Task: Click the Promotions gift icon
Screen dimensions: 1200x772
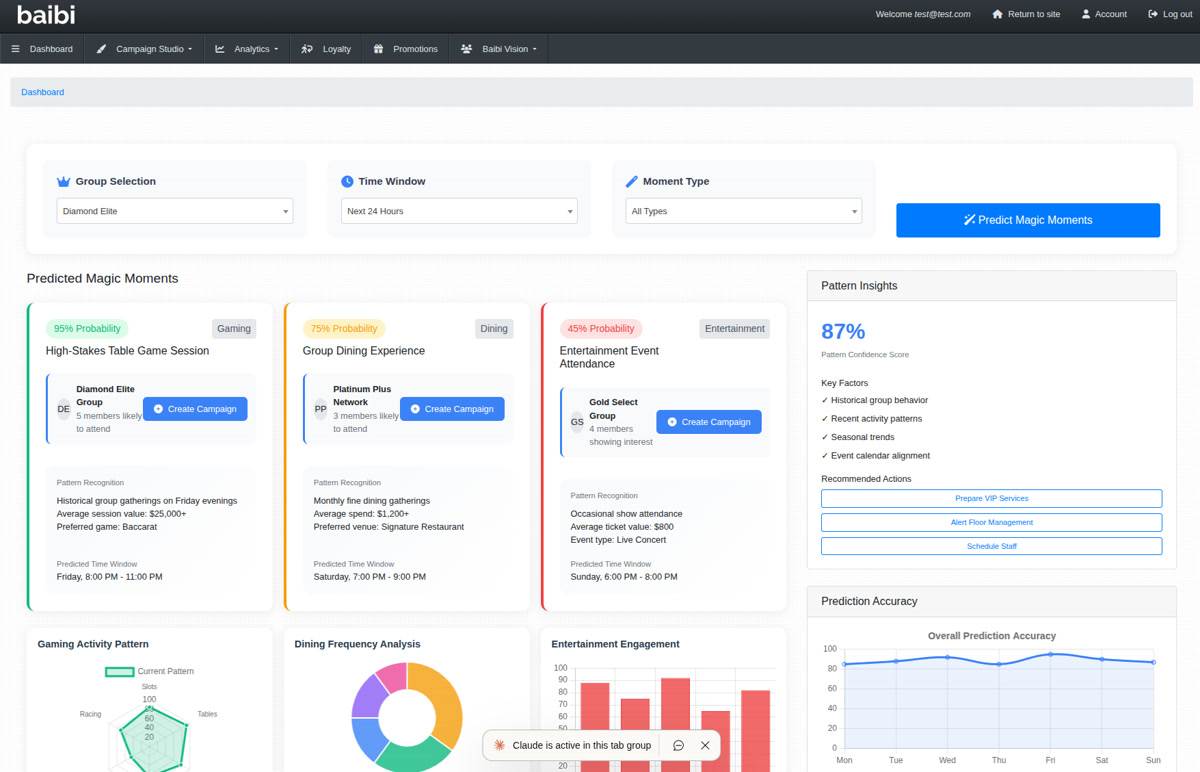Action: click(x=378, y=49)
